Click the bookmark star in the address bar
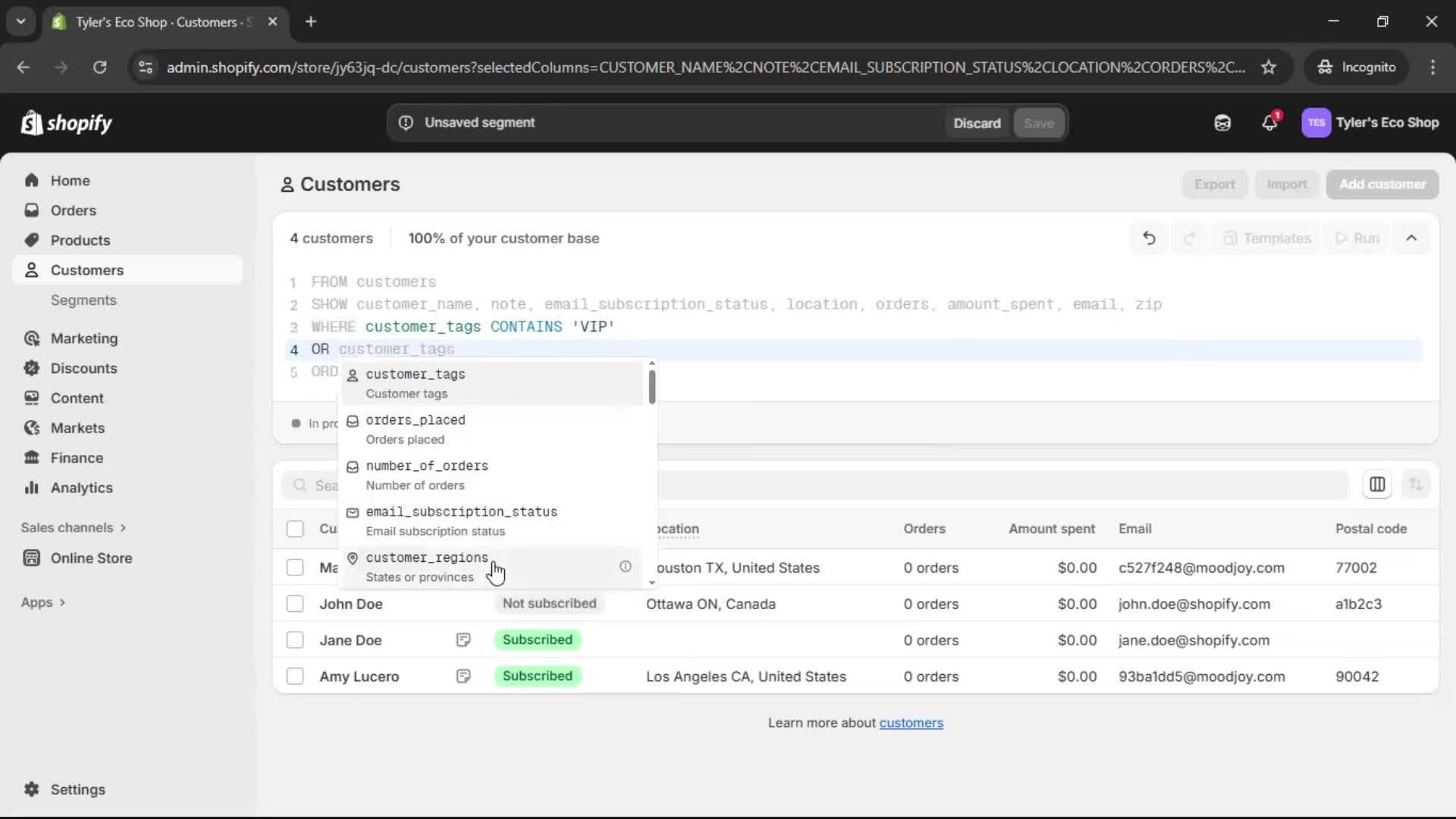Screen dimensions: 1456x819 [x=1269, y=67]
